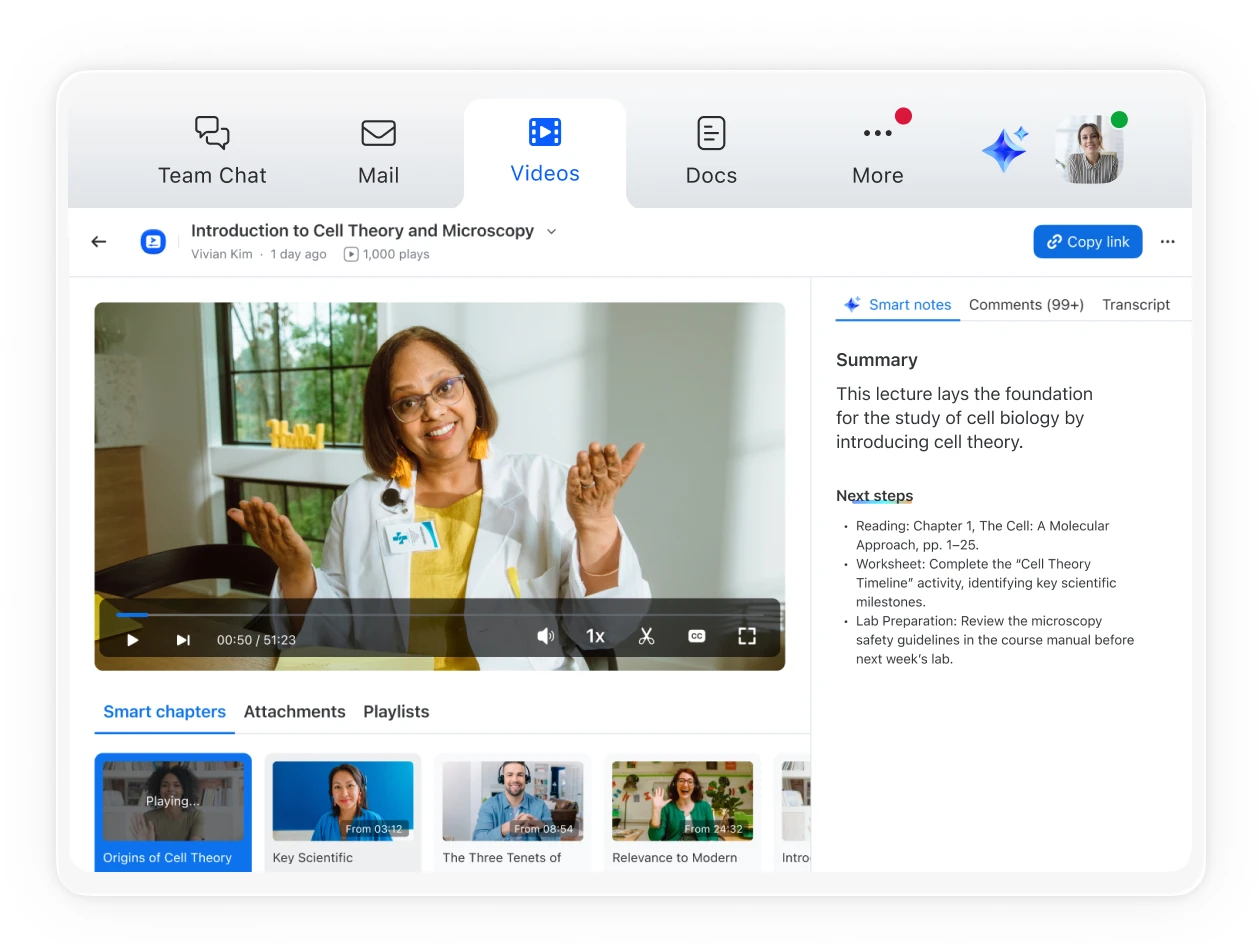Open the 1x playback speed menu

pos(595,636)
